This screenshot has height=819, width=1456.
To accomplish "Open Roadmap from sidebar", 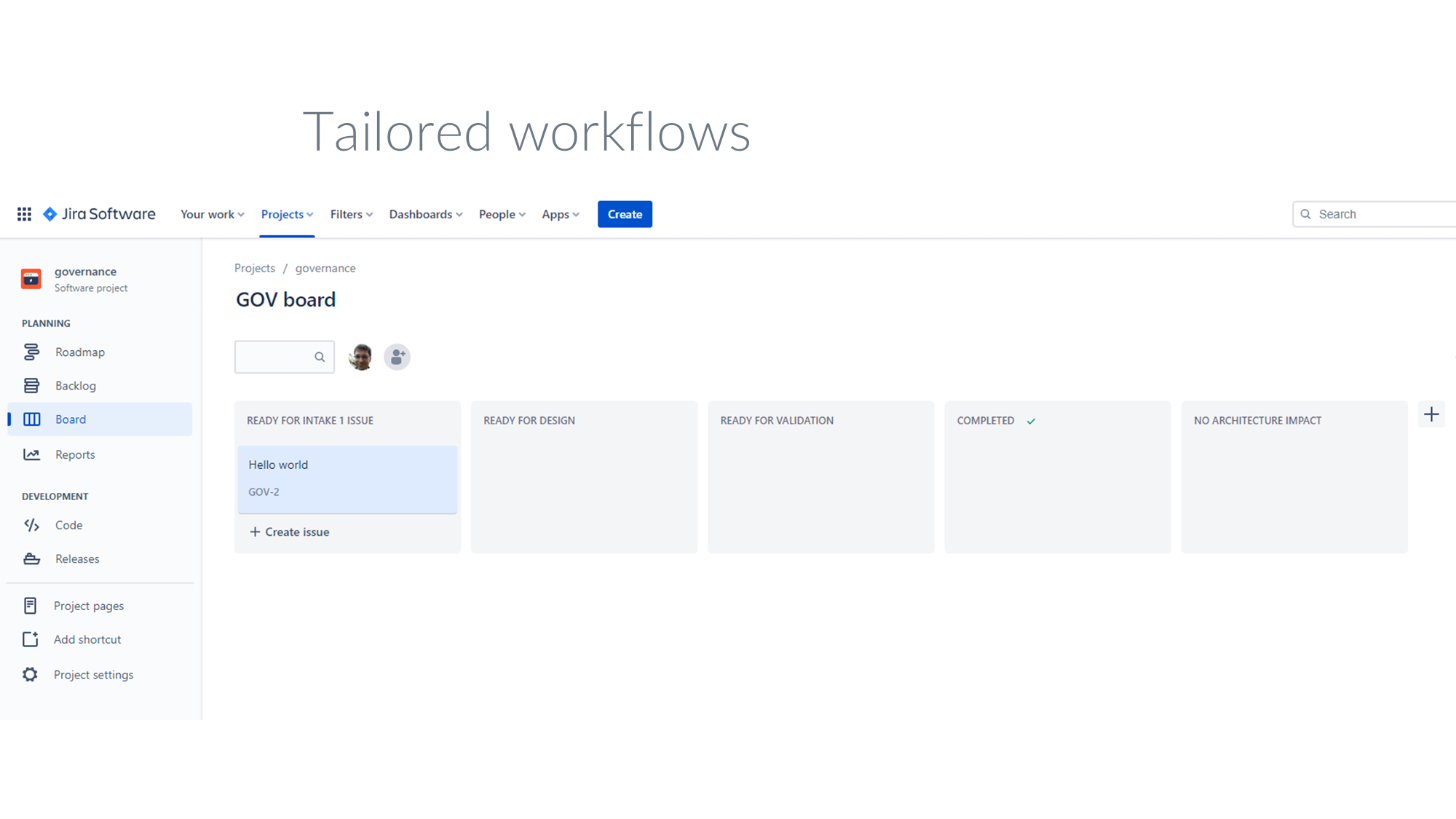I will coord(79,352).
